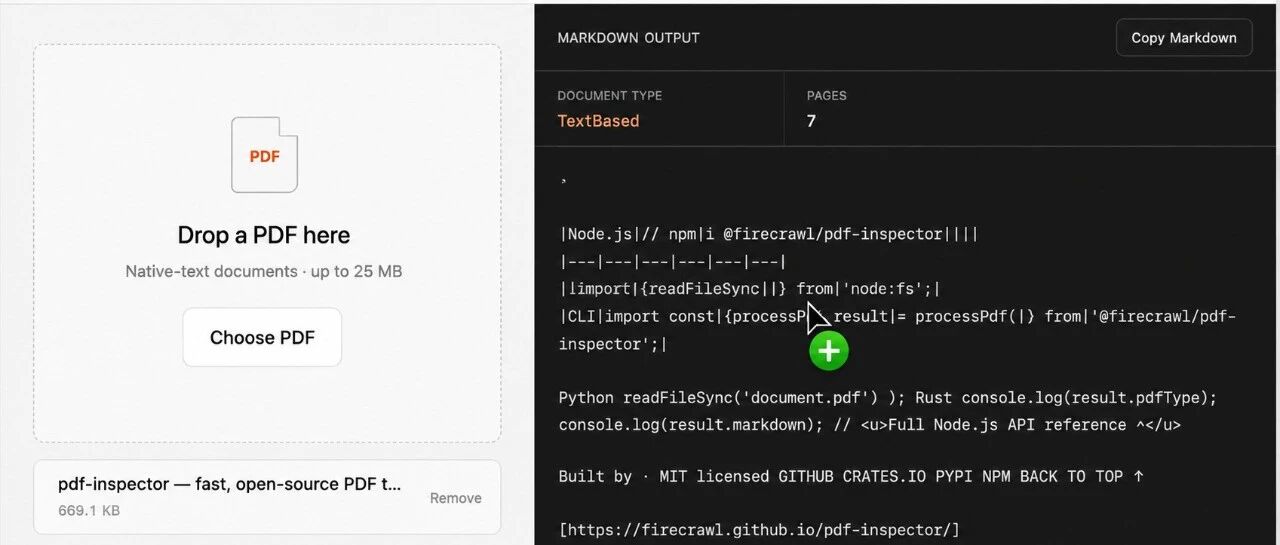This screenshot has height=545, width=1280.
Task: Remove the uploaded pdf-inspector file
Action: pos(456,498)
